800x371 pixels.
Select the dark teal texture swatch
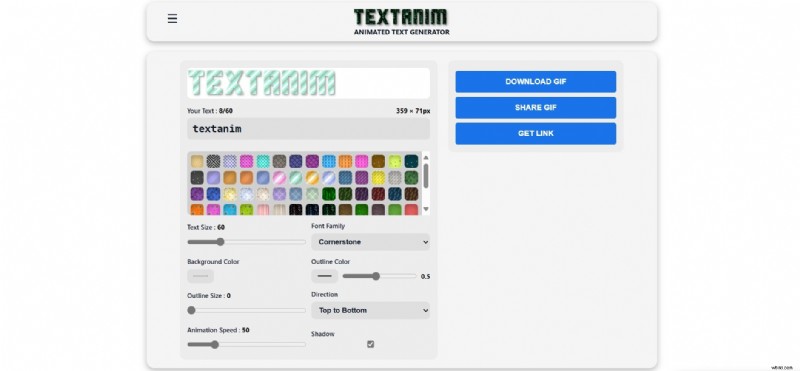tap(411, 161)
